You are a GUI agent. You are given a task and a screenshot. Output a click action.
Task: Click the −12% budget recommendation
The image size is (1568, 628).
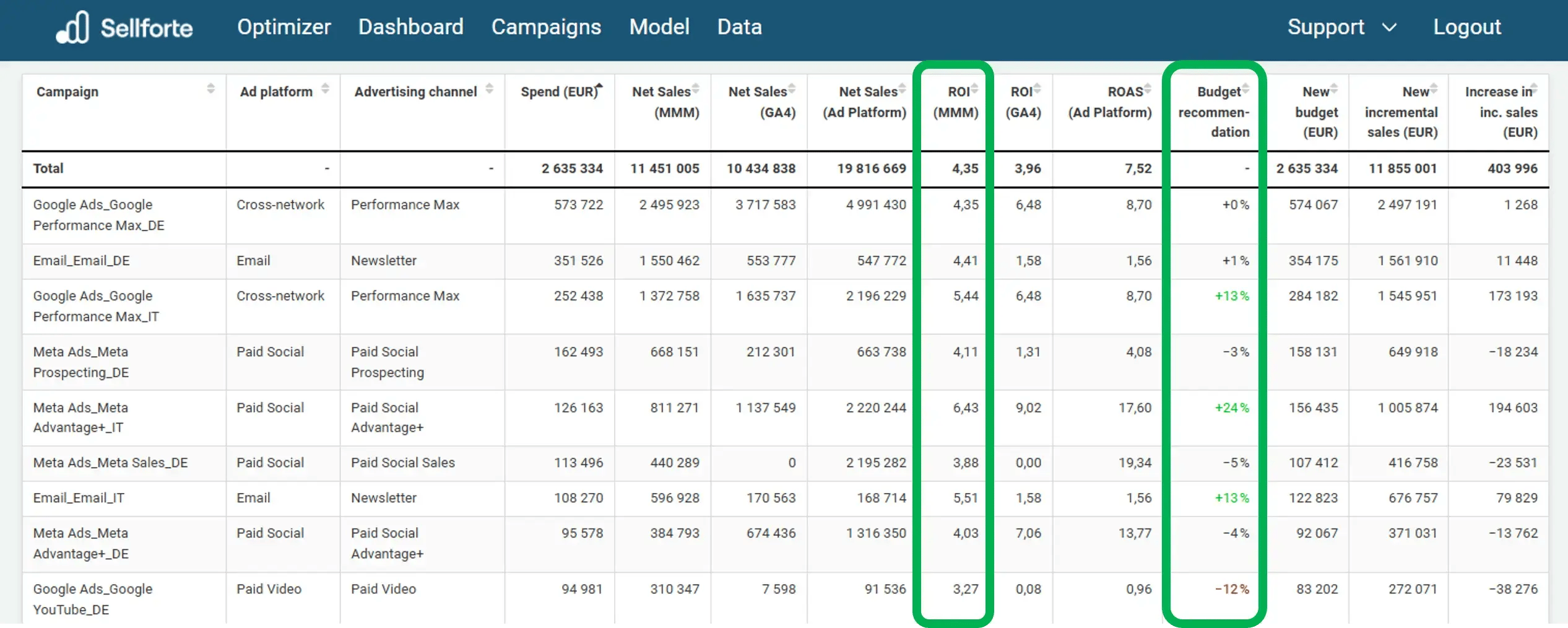(x=1232, y=589)
